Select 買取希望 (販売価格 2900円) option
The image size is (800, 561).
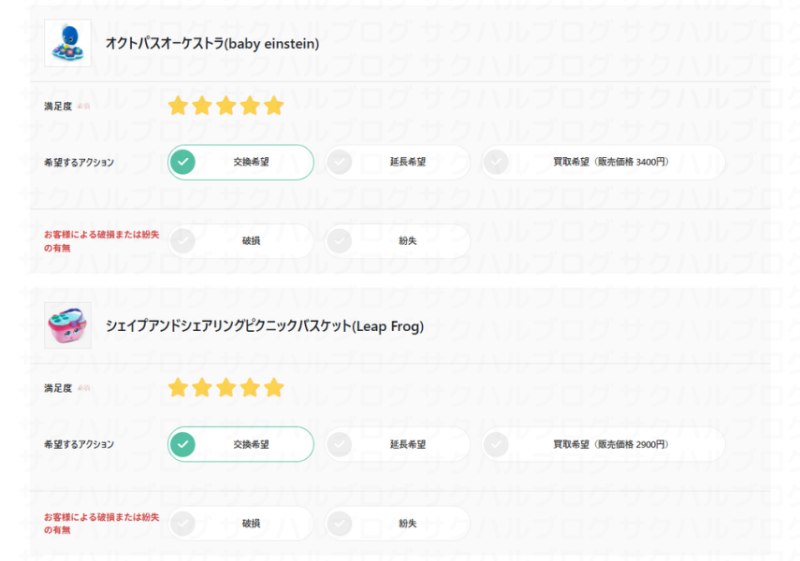[603, 444]
